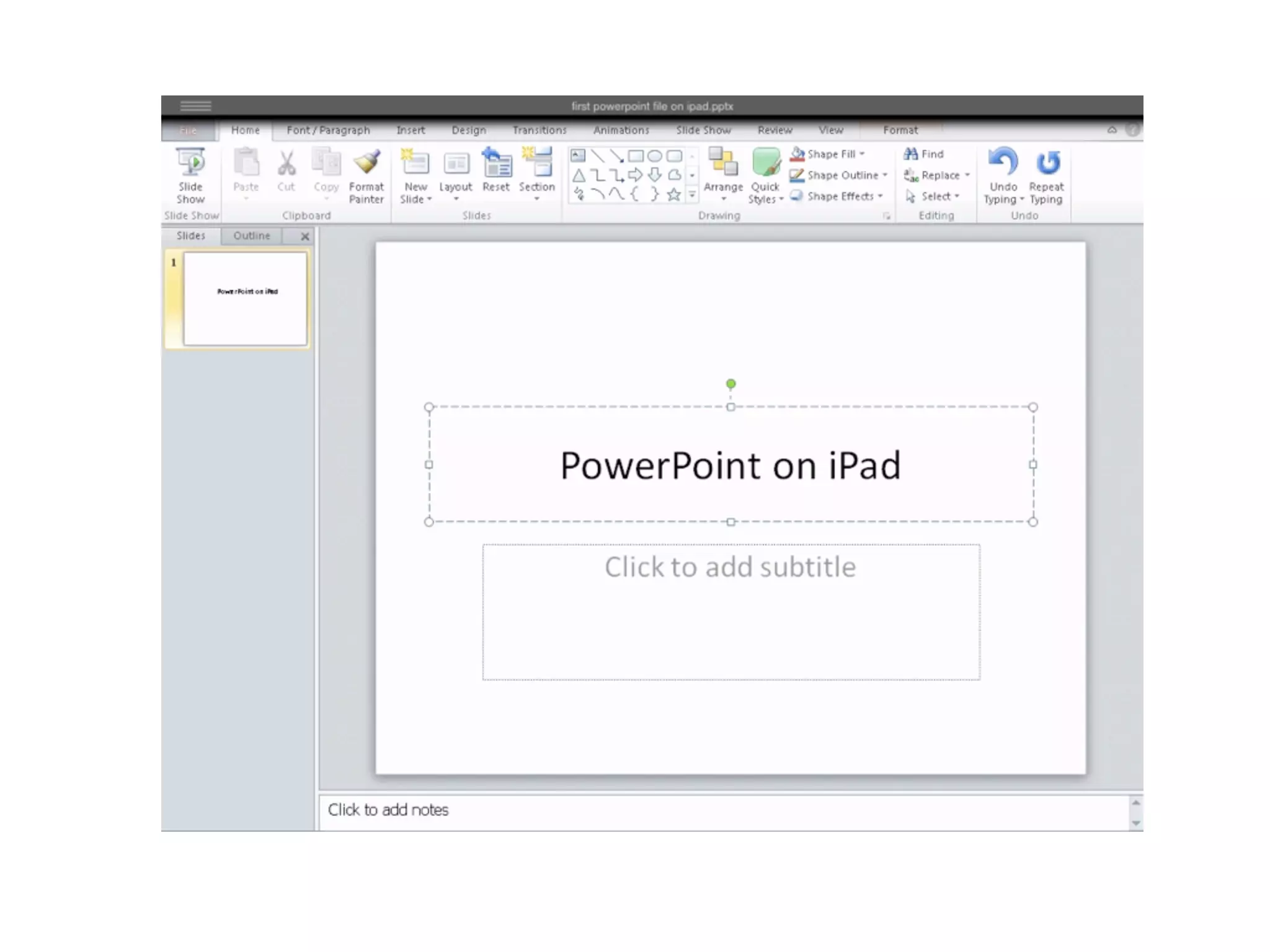Image resolution: width=1270 pixels, height=952 pixels.
Task: Expand the shapes gallery 'More' arrow
Action: [692, 195]
